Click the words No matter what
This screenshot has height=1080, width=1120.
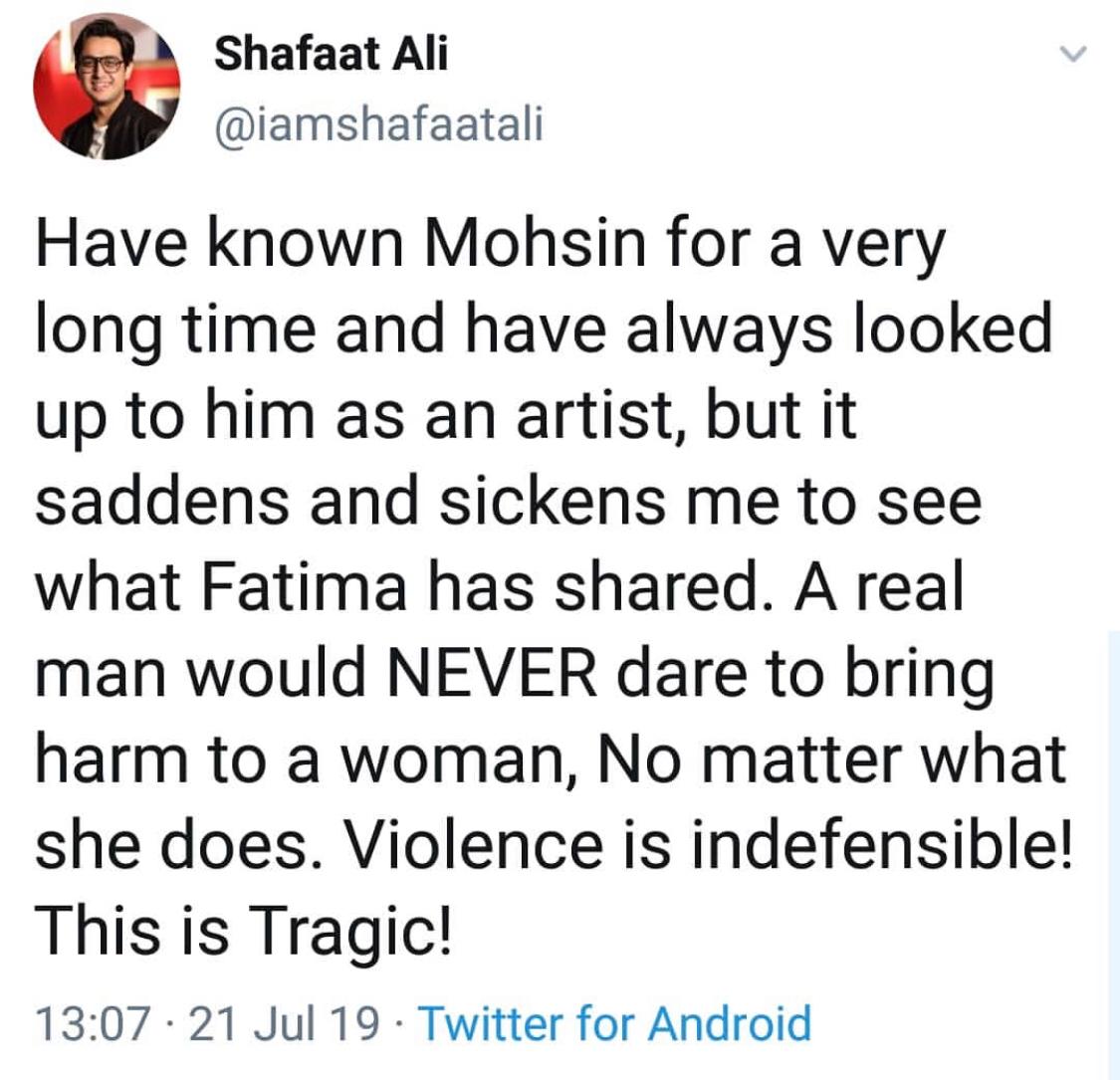(x=831, y=759)
